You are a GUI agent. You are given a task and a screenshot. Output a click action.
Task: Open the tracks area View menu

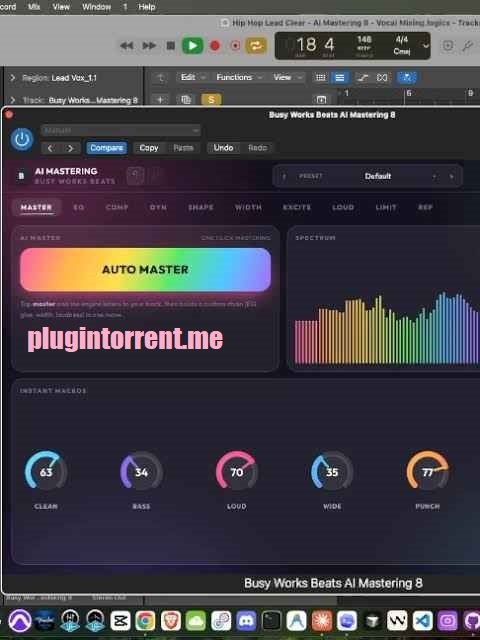click(x=287, y=77)
